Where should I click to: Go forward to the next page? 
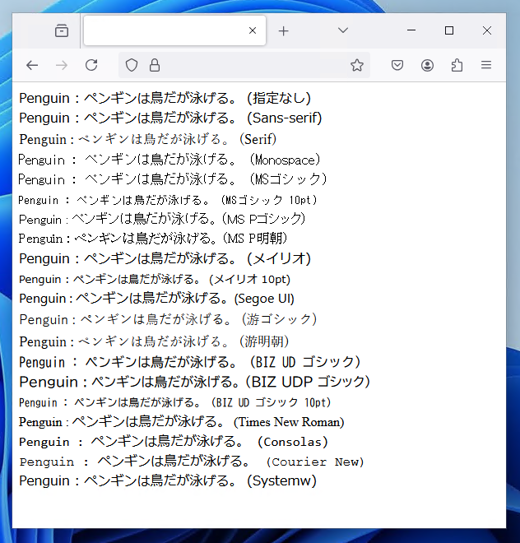point(62,65)
